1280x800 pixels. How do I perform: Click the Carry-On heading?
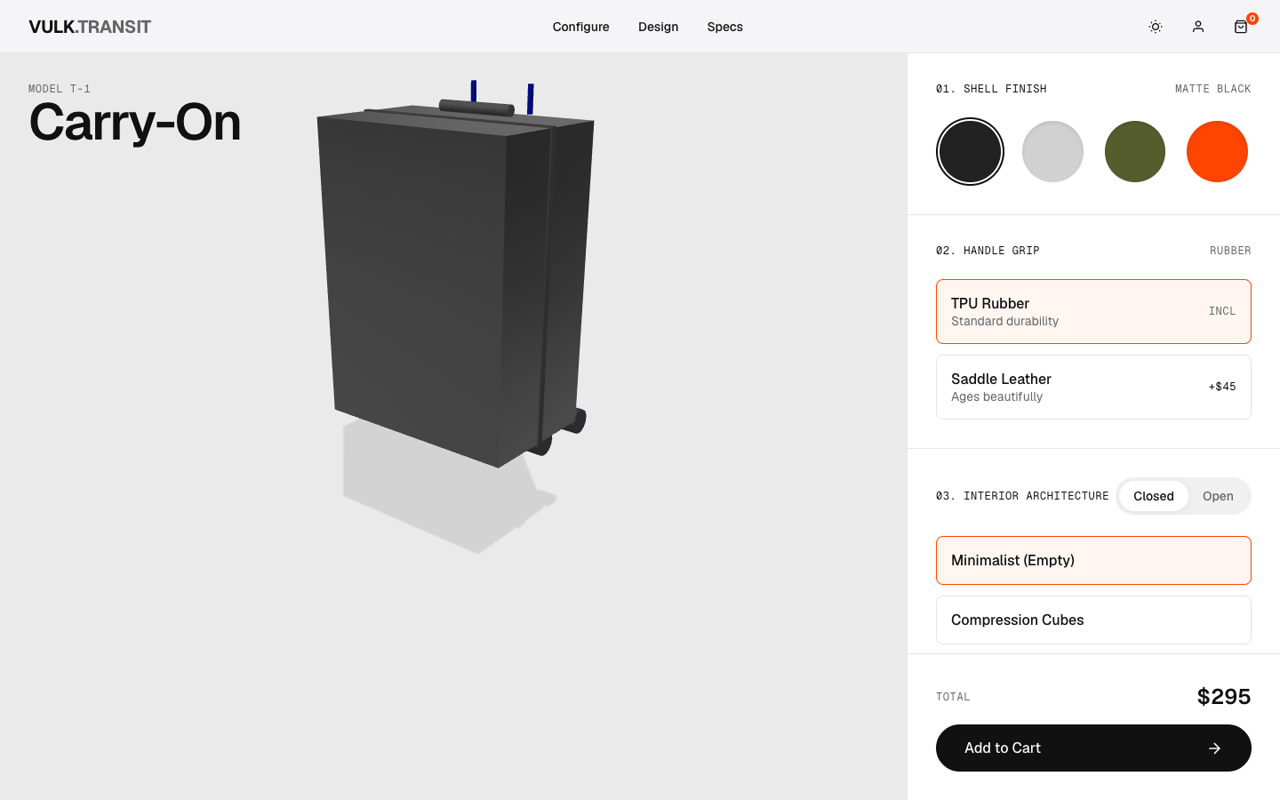134,122
